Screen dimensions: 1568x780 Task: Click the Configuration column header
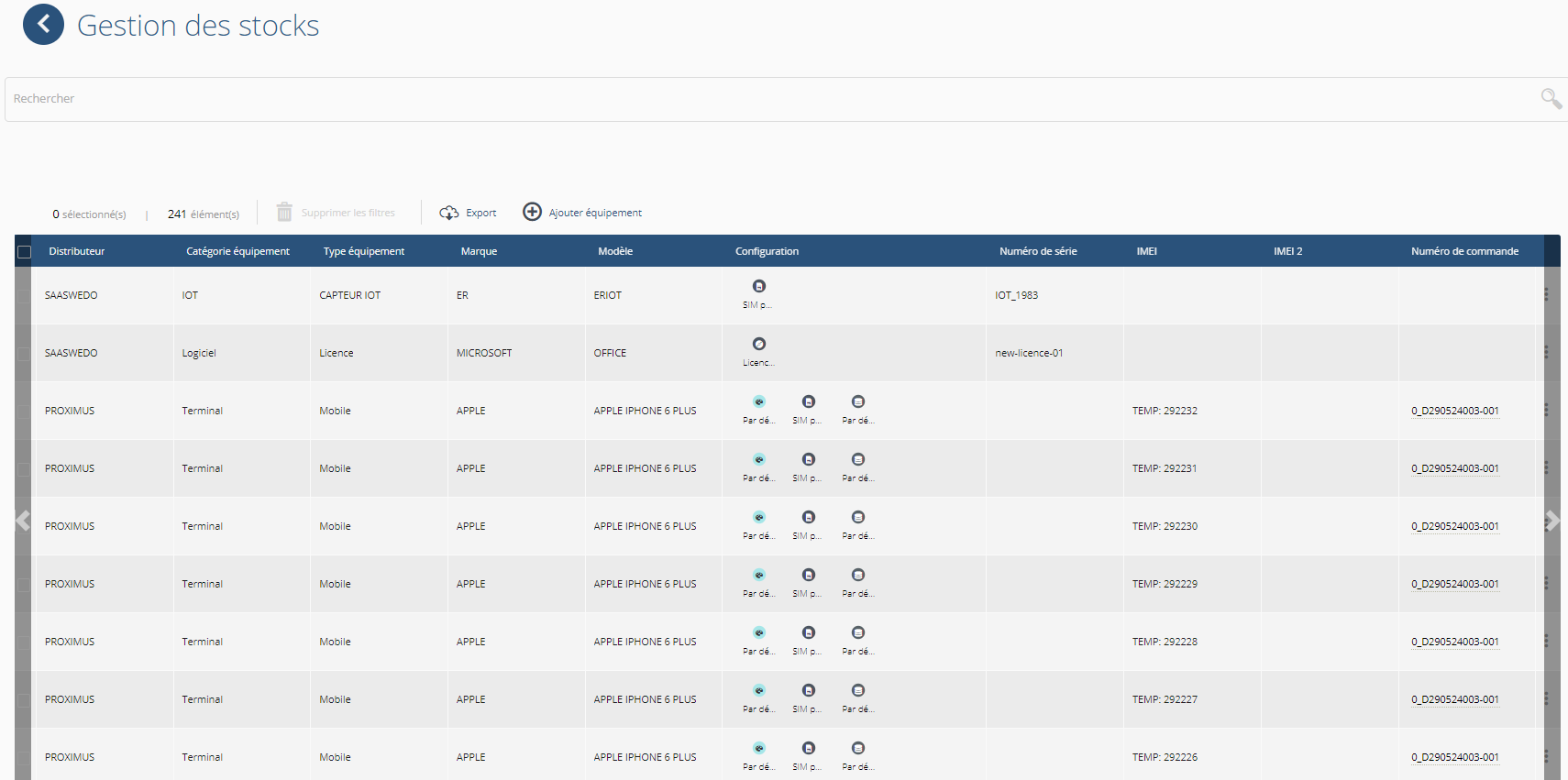767,251
